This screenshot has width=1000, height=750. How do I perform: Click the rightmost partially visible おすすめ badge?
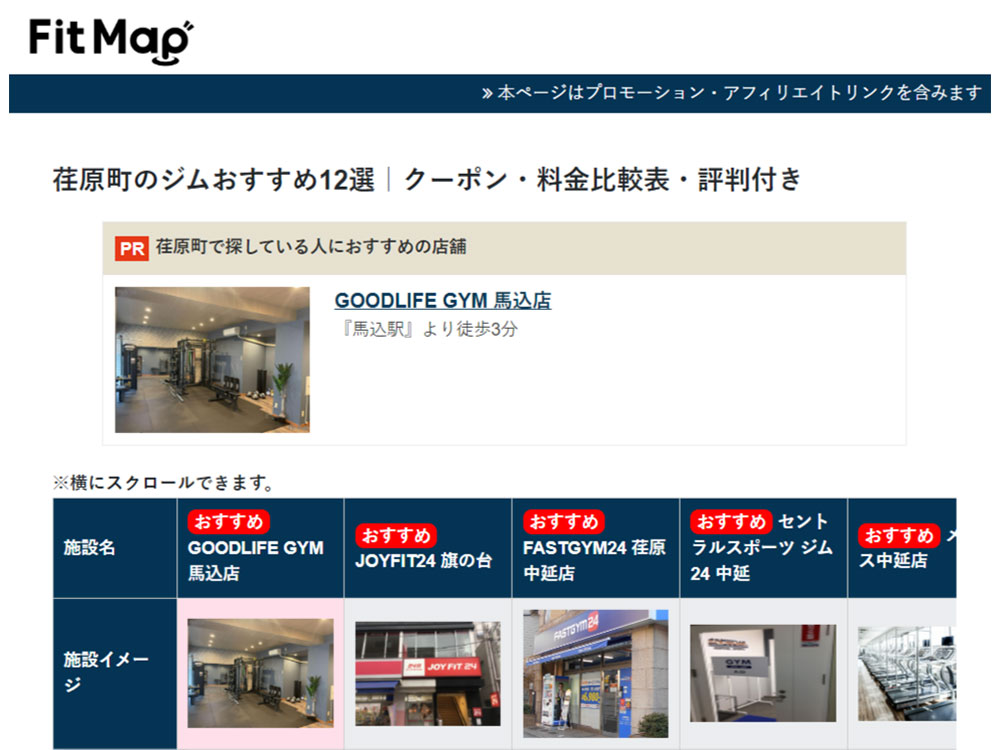pos(898,534)
